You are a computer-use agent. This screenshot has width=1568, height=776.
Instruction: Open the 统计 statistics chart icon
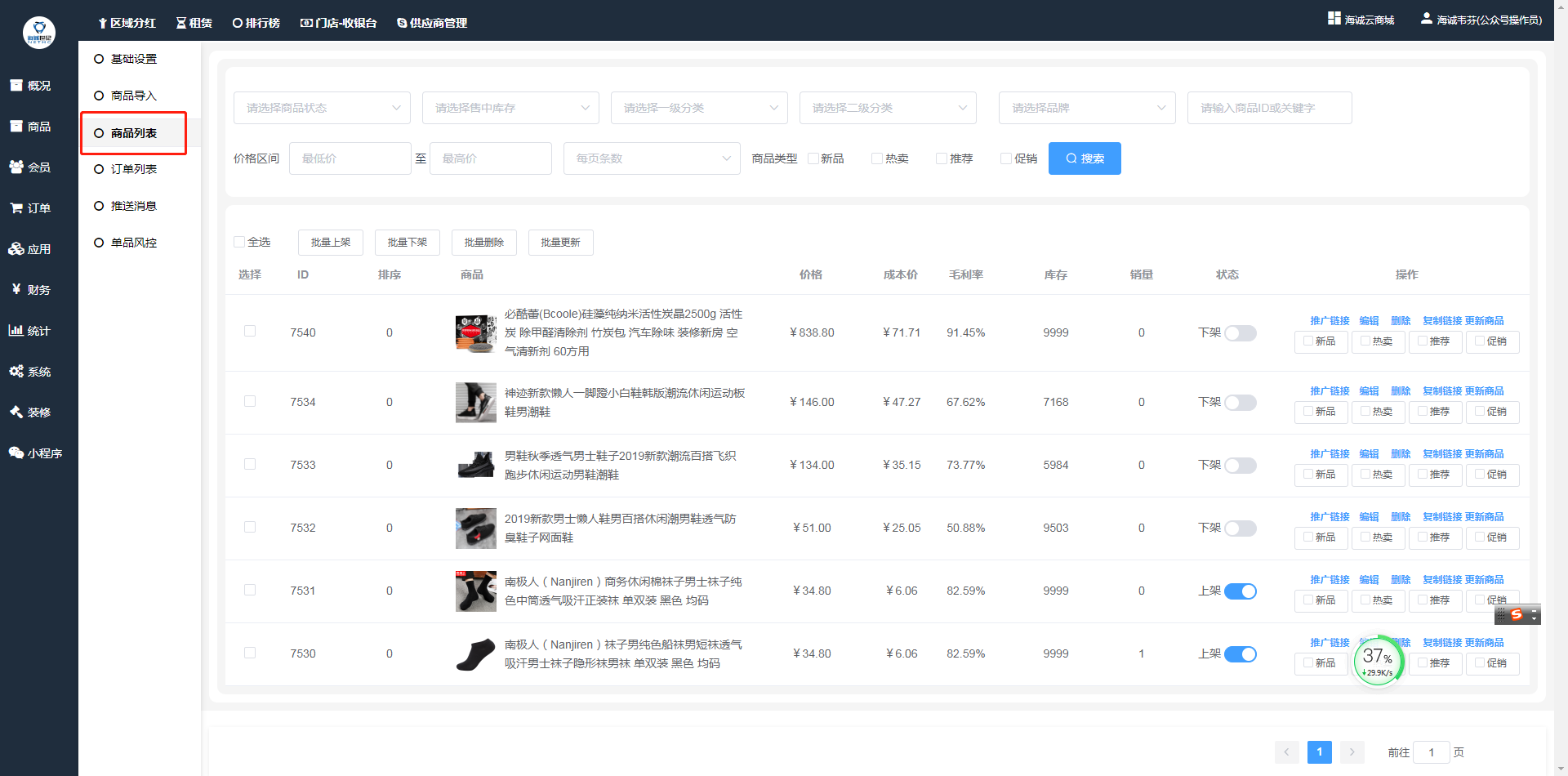[16, 331]
